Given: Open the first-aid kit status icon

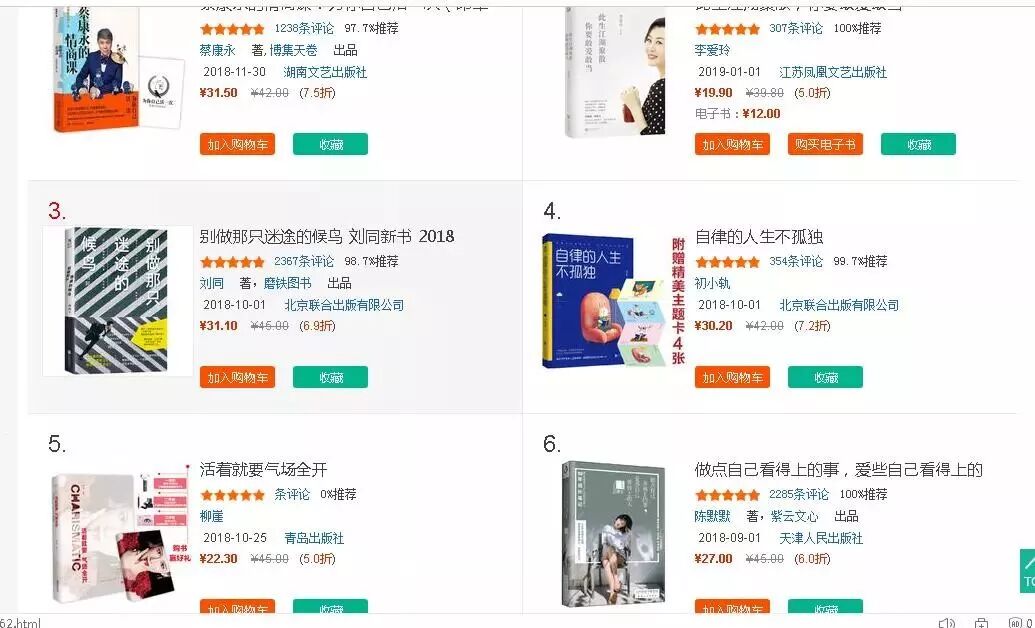Looking at the screenshot, I should (x=981, y=623).
